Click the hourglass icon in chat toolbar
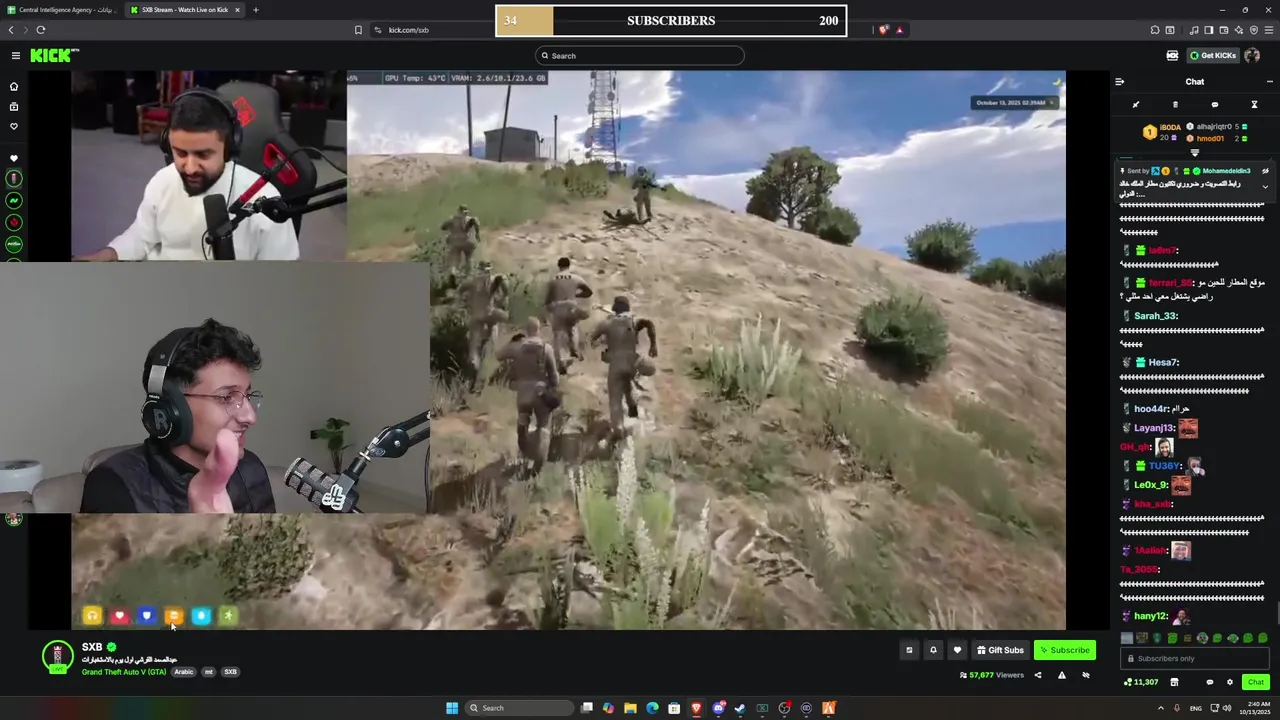1280x720 pixels. tap(1254, 105)
